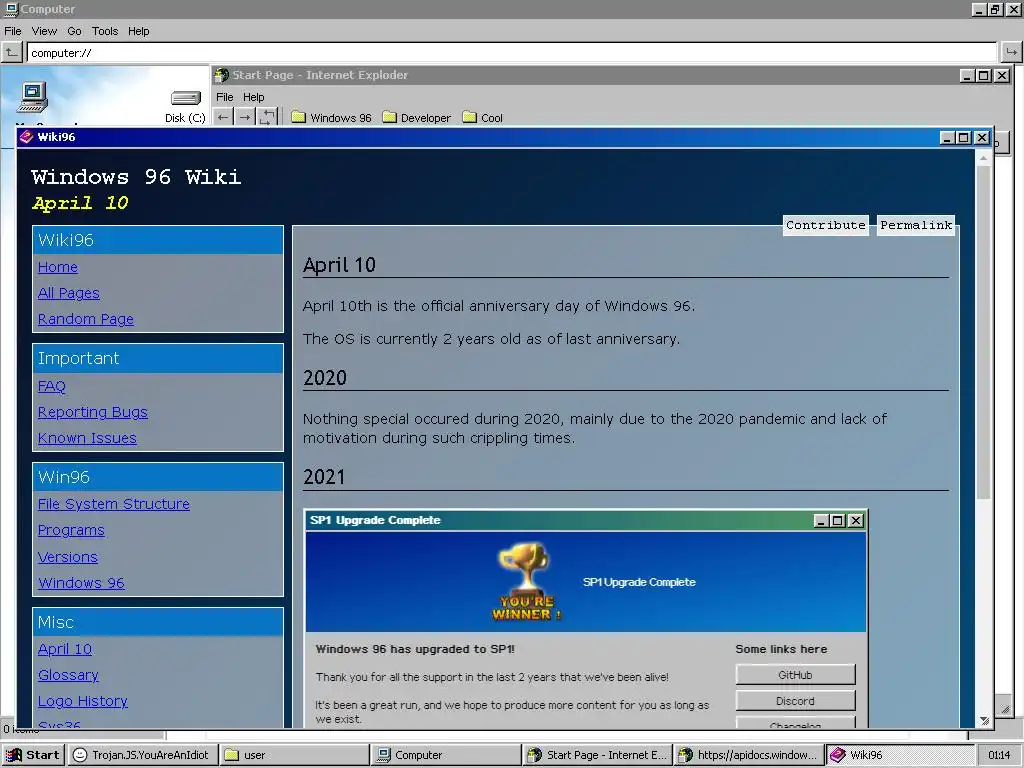The width and height of the screenshot is (1024, 768).
Task: Switch to https://apidocs.window... taskbar item
Action: (x=749, y=755)
